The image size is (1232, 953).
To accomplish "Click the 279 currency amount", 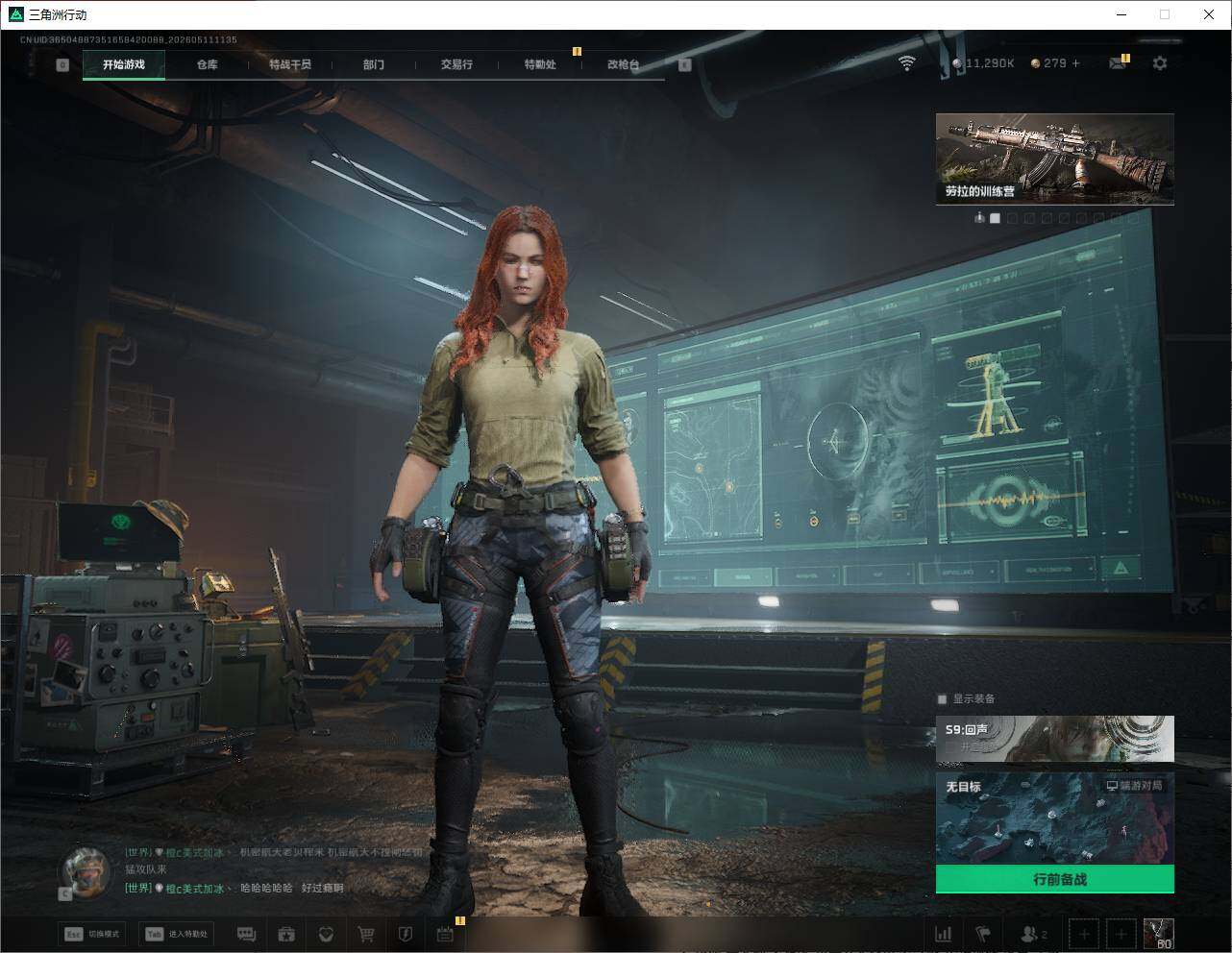I will click(1055, 63).
